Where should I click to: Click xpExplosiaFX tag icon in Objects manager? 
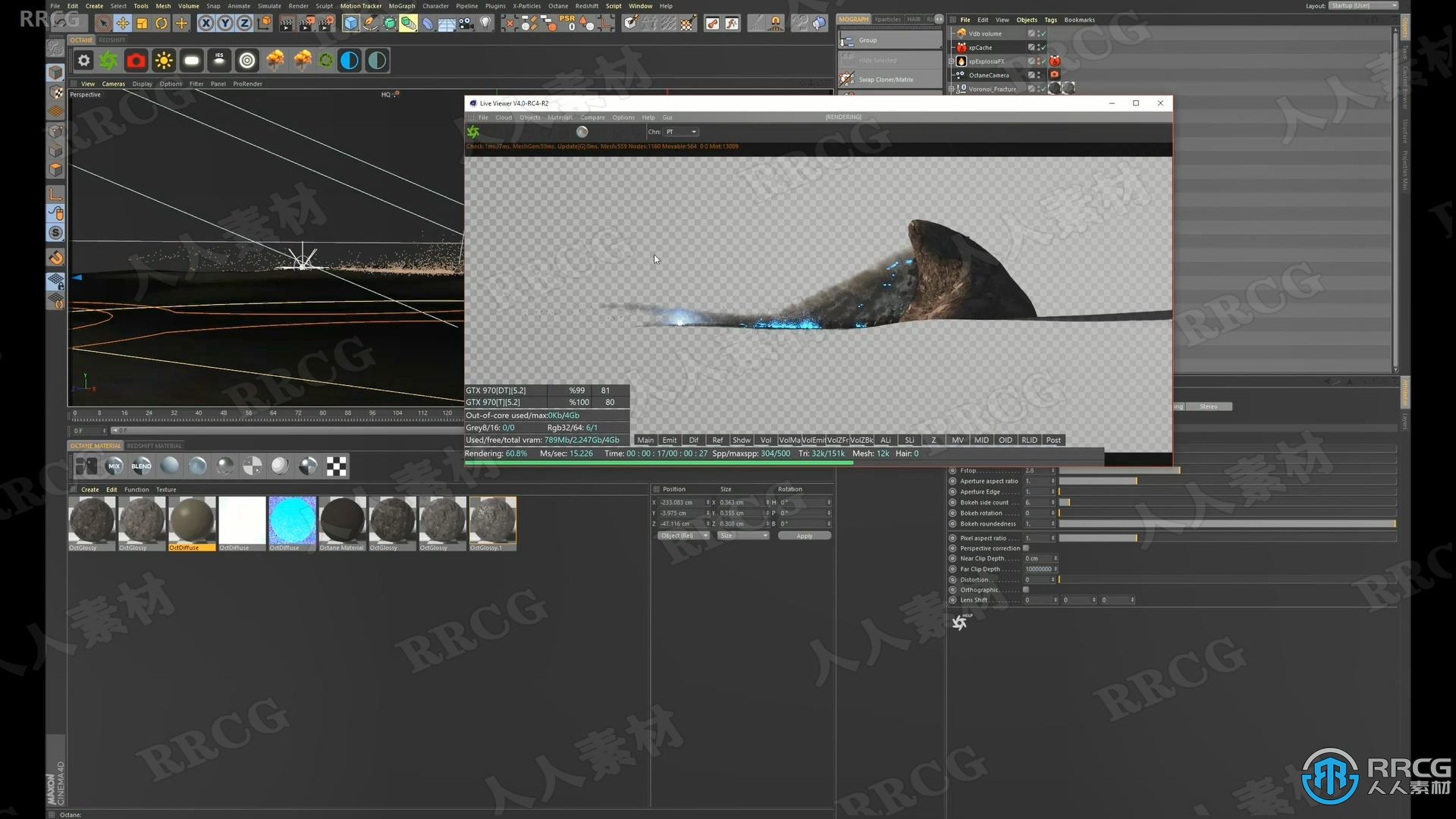[x=1055, y=61]
